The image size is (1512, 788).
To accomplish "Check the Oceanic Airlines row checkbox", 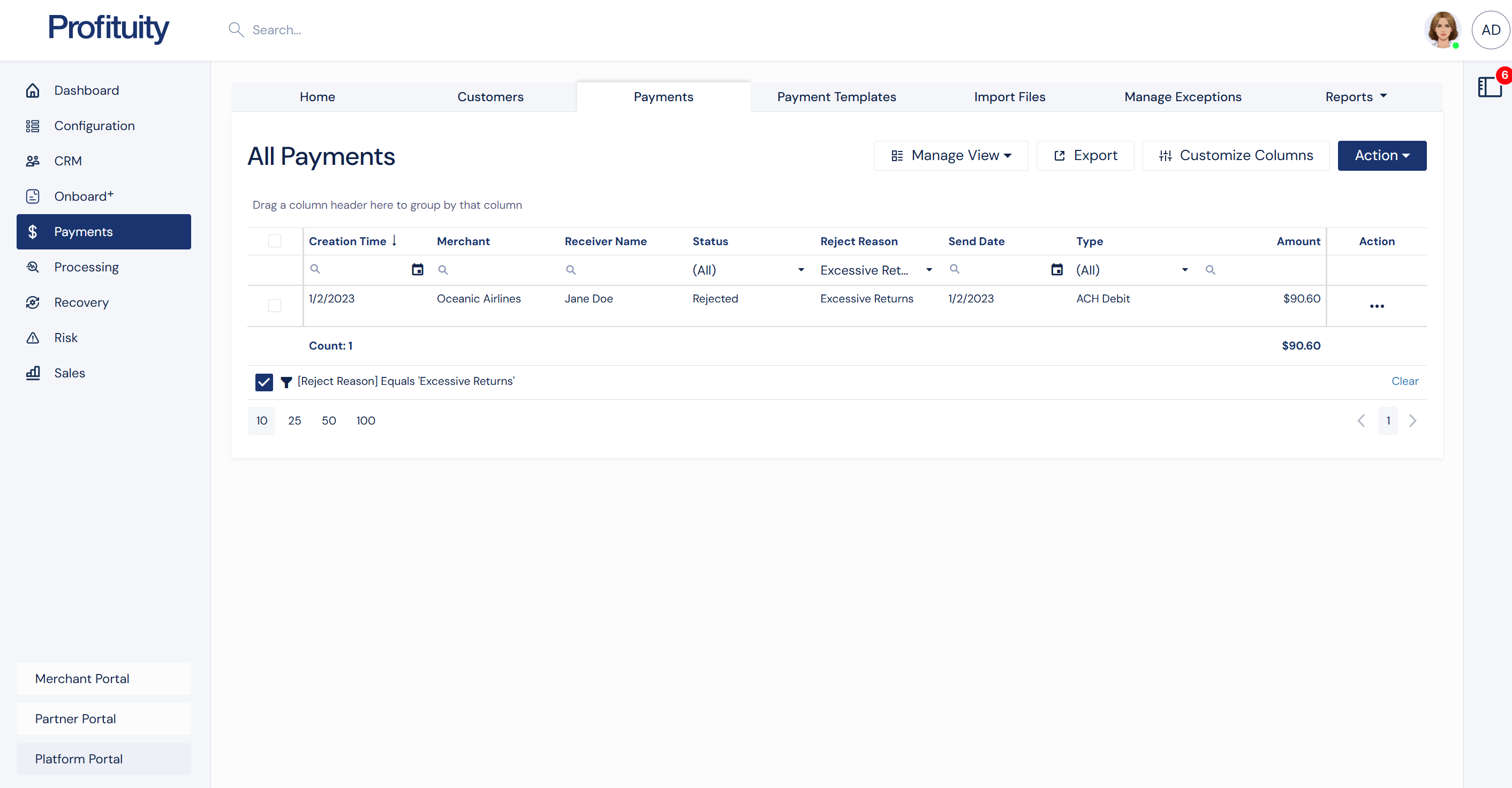I will pos(274,306).
